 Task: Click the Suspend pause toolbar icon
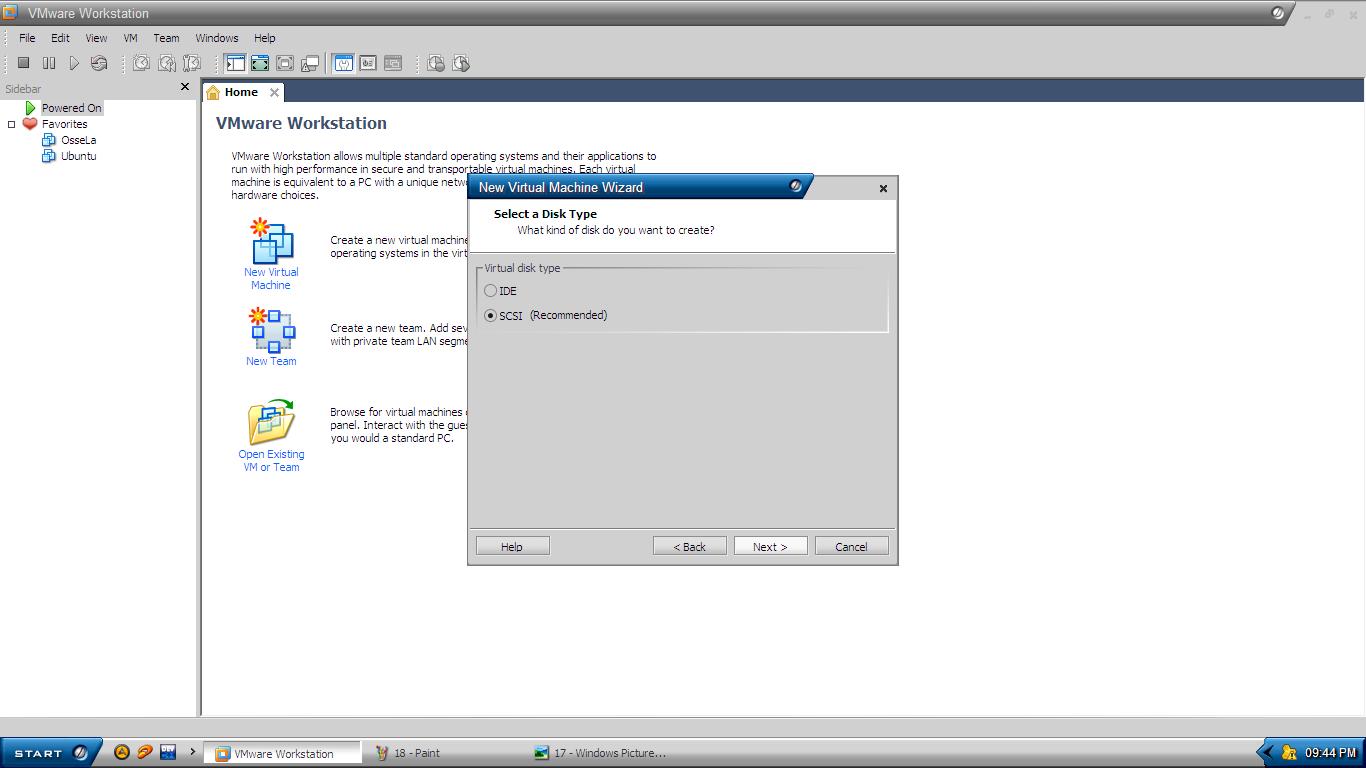click(x=49, y=63)
